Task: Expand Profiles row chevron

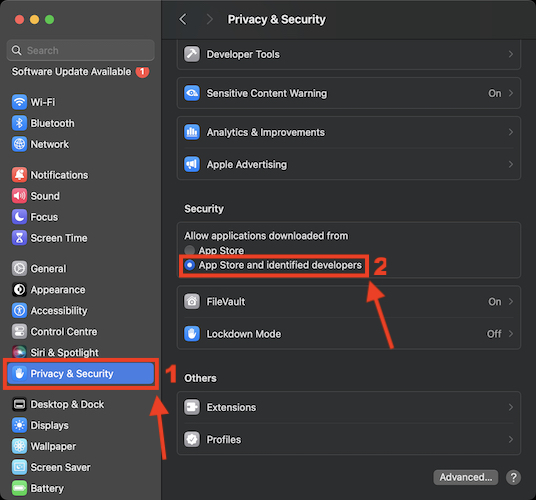Action: pyautogui.click(x=511, y=439)
